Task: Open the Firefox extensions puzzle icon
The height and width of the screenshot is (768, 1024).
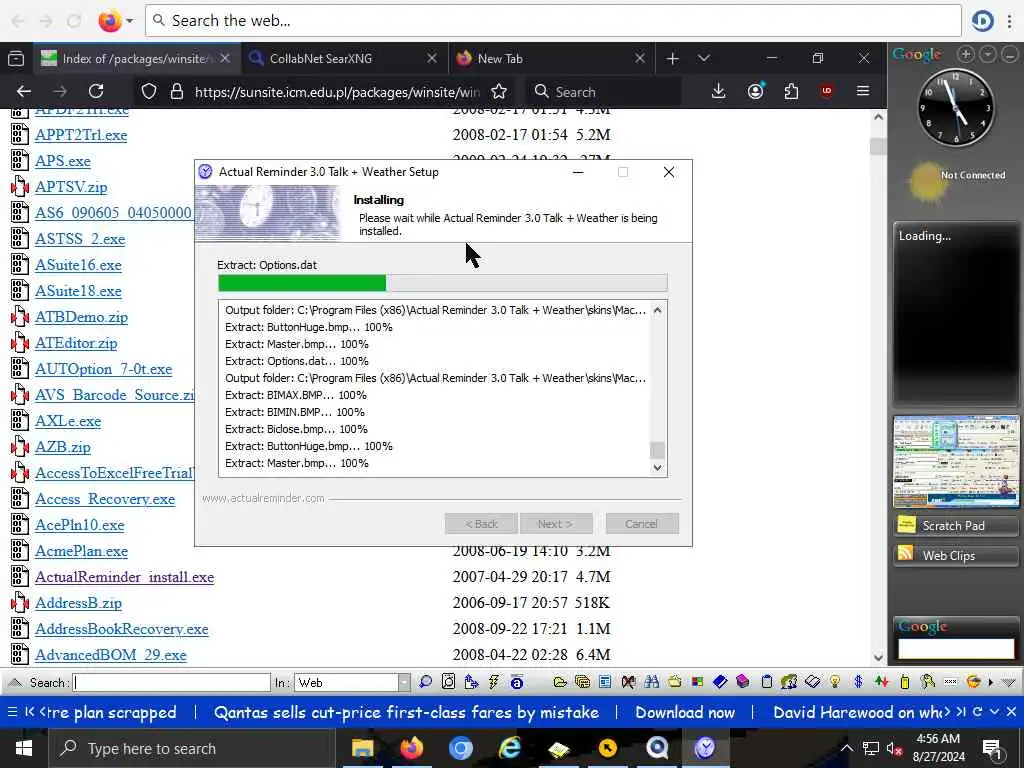Action: 792,91
